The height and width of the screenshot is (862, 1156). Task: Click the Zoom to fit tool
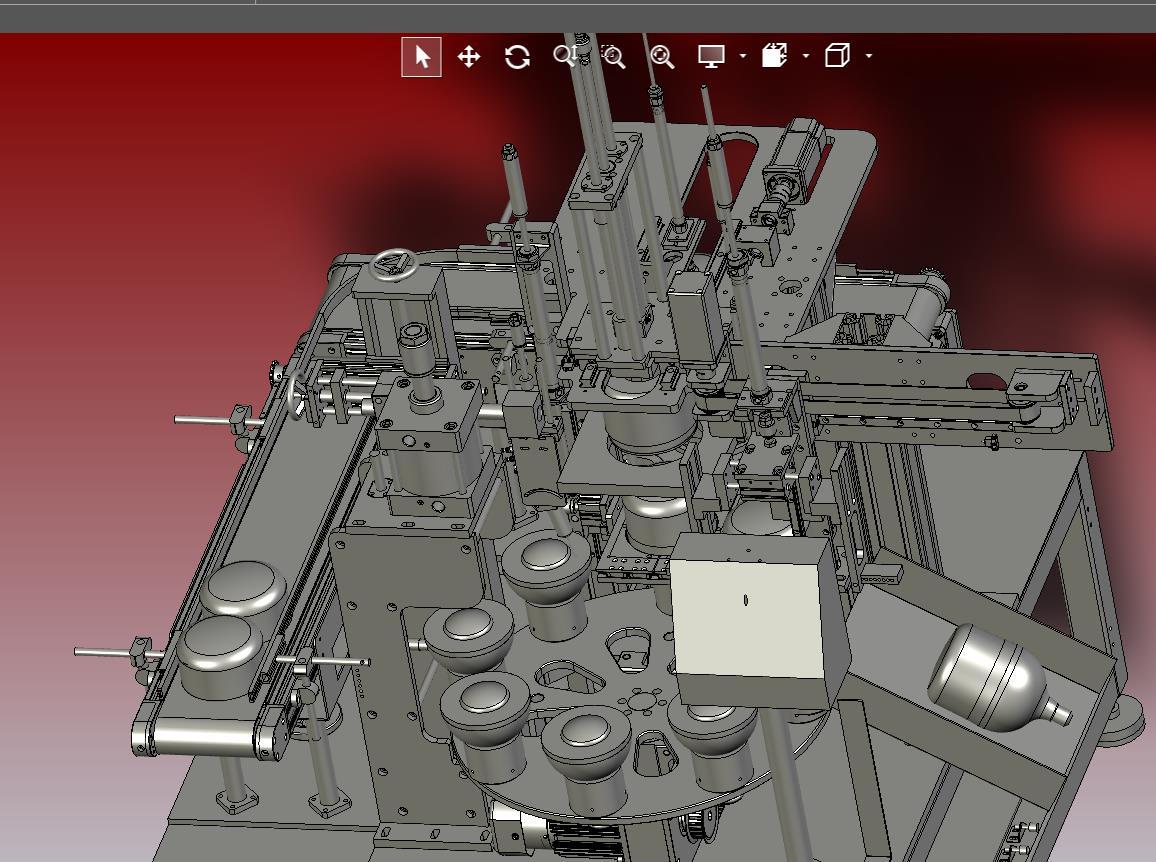[x=662, y=57]
